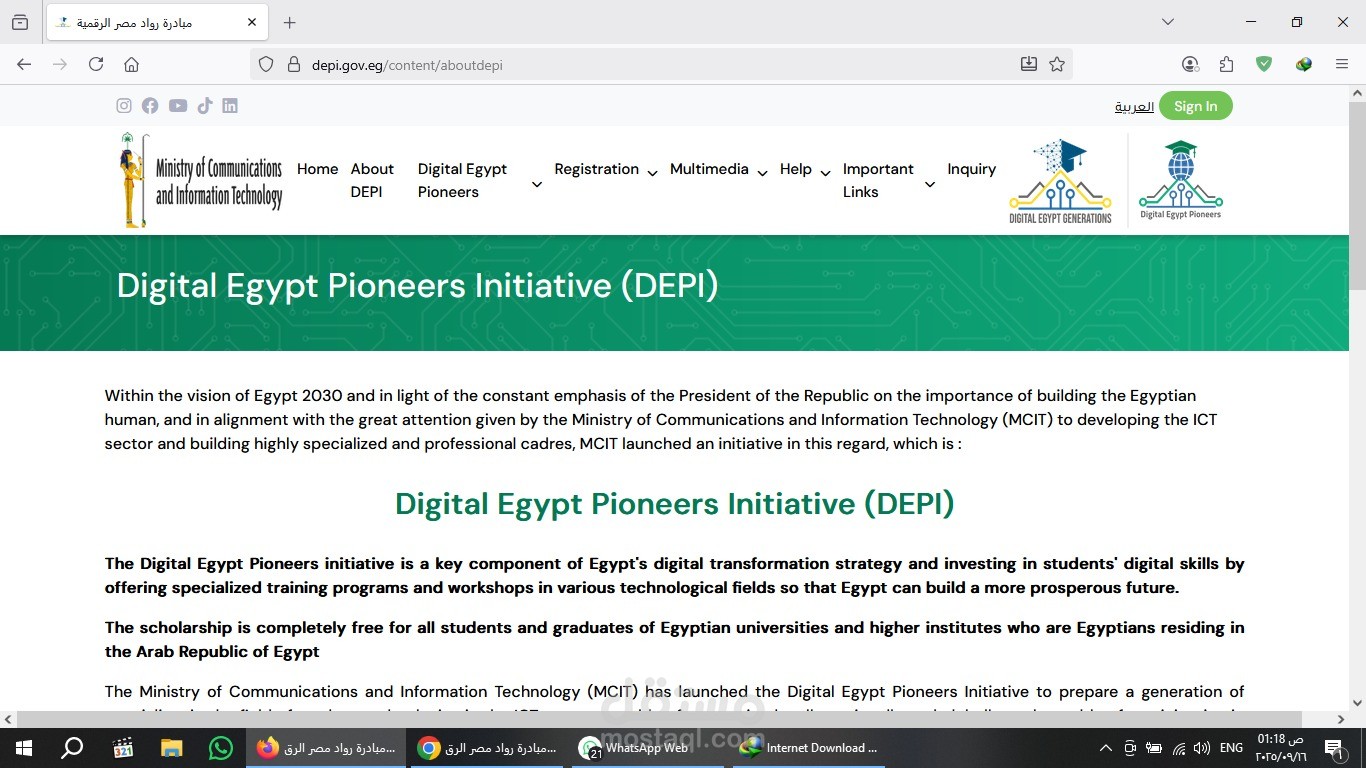Open the About DEPI nav item

click(x=372, y=180)
